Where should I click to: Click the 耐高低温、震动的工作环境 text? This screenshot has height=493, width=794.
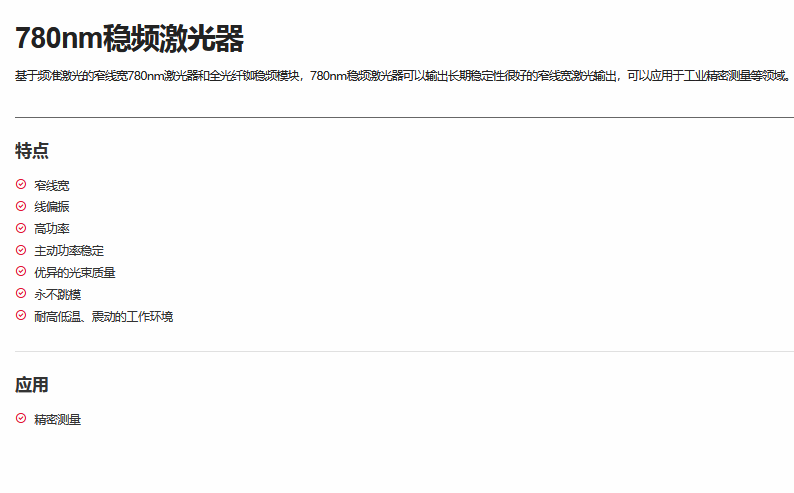tap(103, 317)
